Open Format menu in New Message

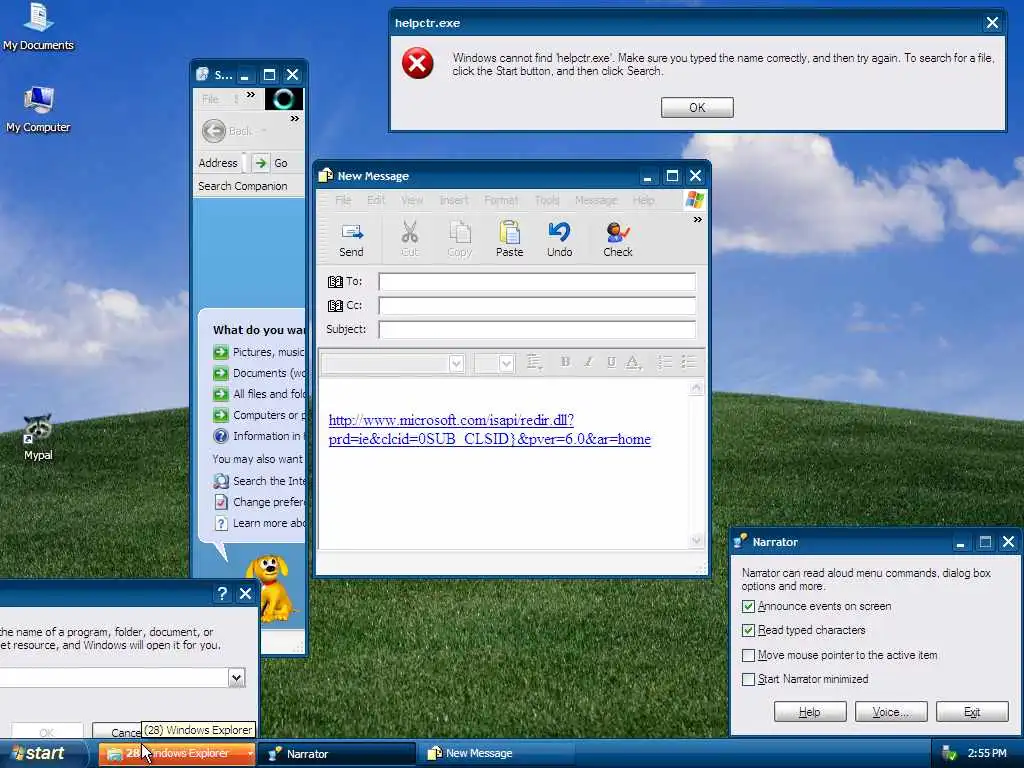point(502,200)
